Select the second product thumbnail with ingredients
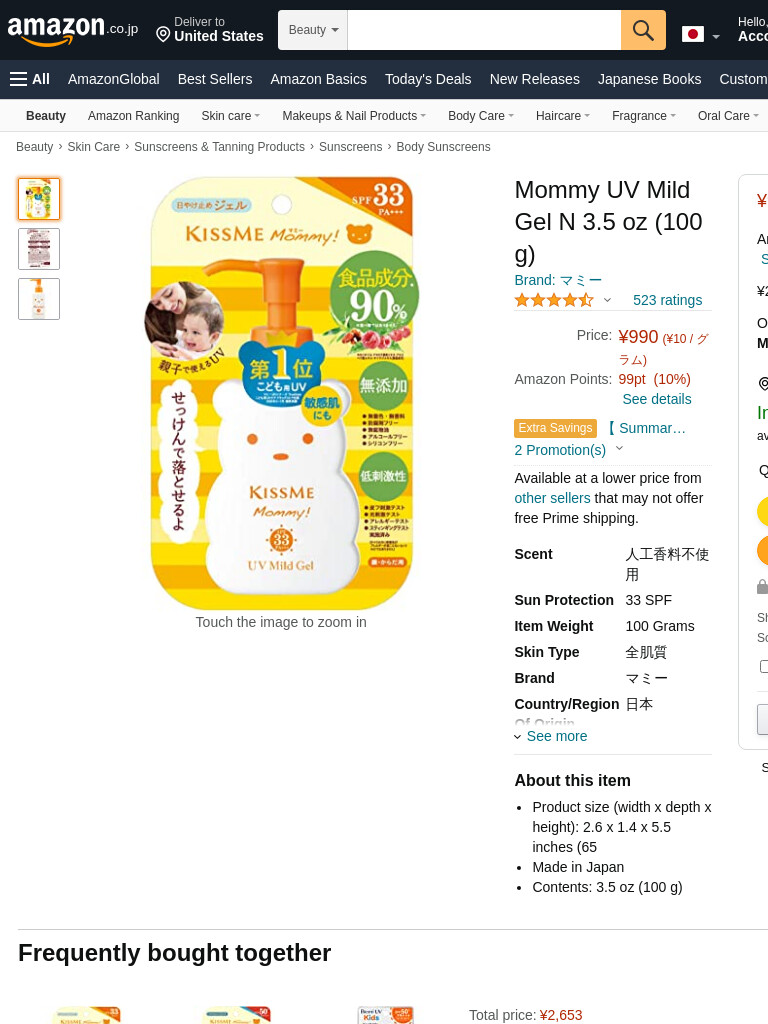768x1024 pixels. click(x=39, y=249)
